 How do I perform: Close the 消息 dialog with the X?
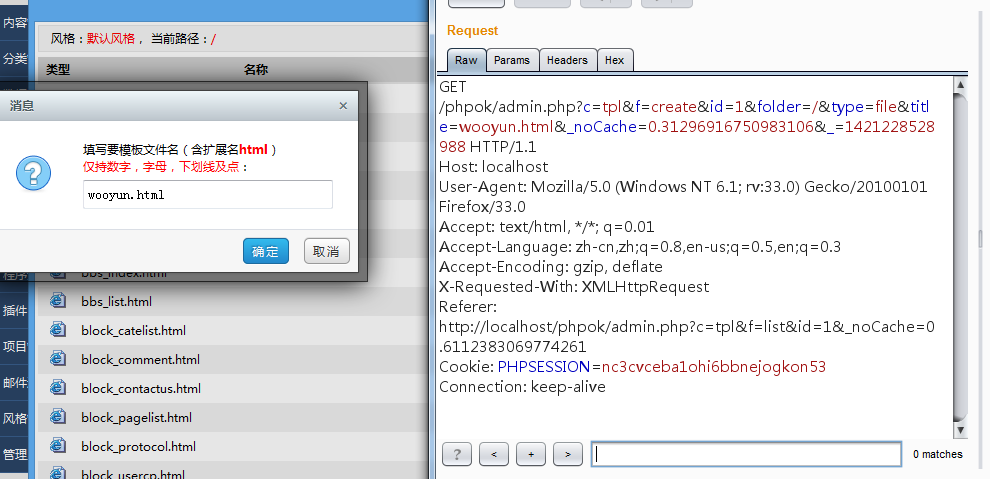pyautogui.click(x=343, y=105)
